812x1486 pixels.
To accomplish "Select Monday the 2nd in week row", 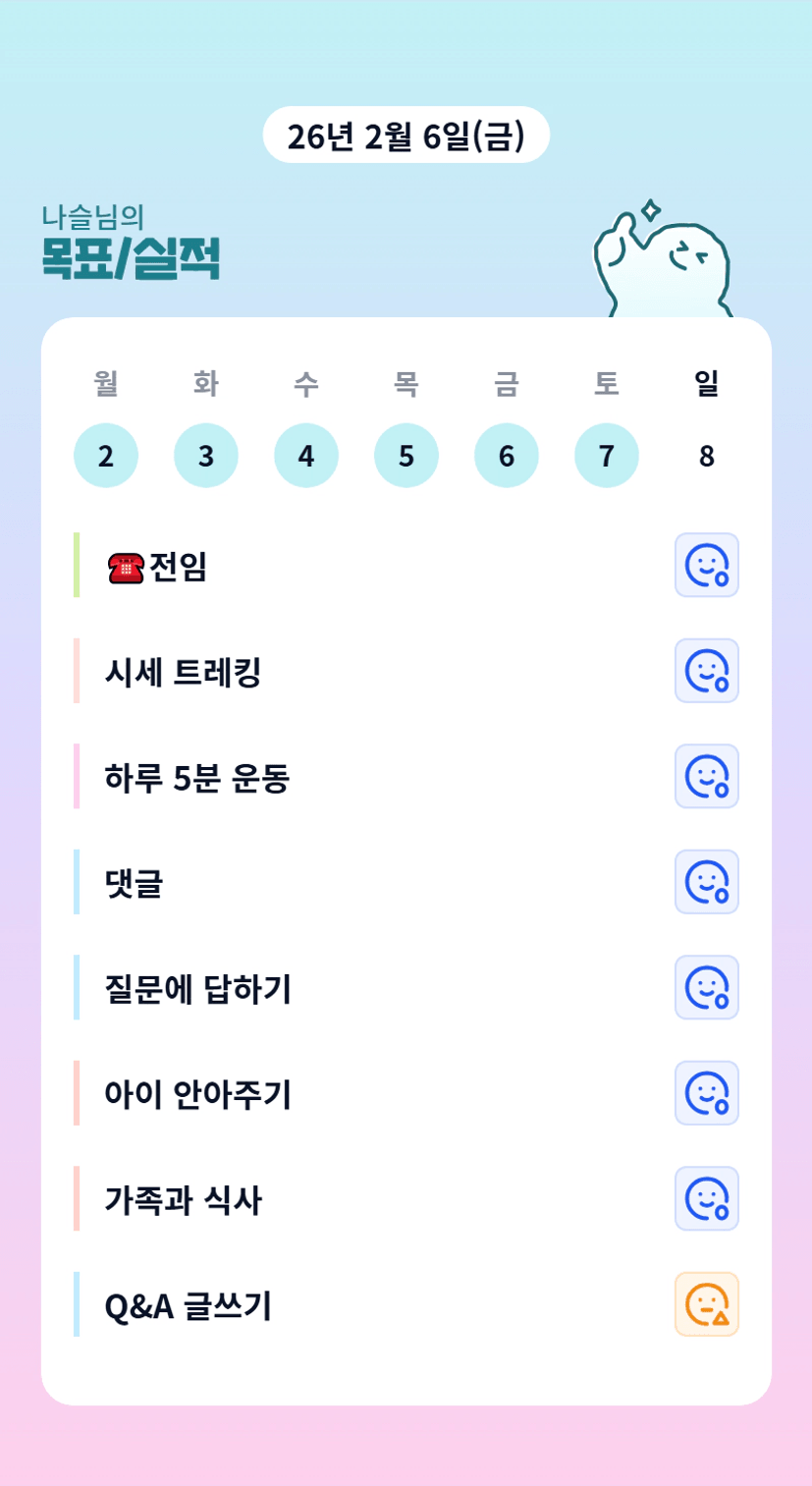I will (x=106, y=456).
